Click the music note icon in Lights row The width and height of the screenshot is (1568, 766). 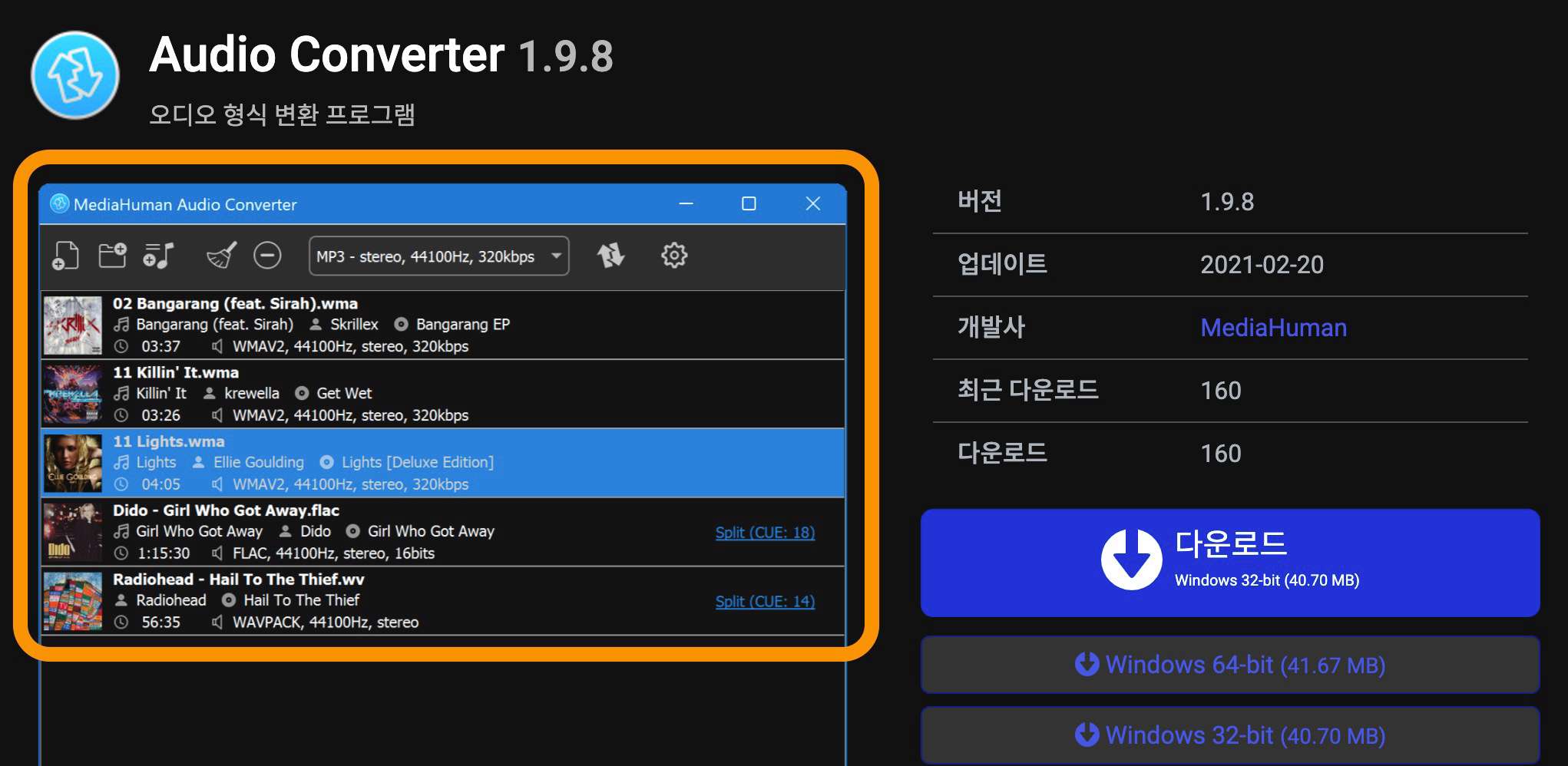(x=121, y=462)
